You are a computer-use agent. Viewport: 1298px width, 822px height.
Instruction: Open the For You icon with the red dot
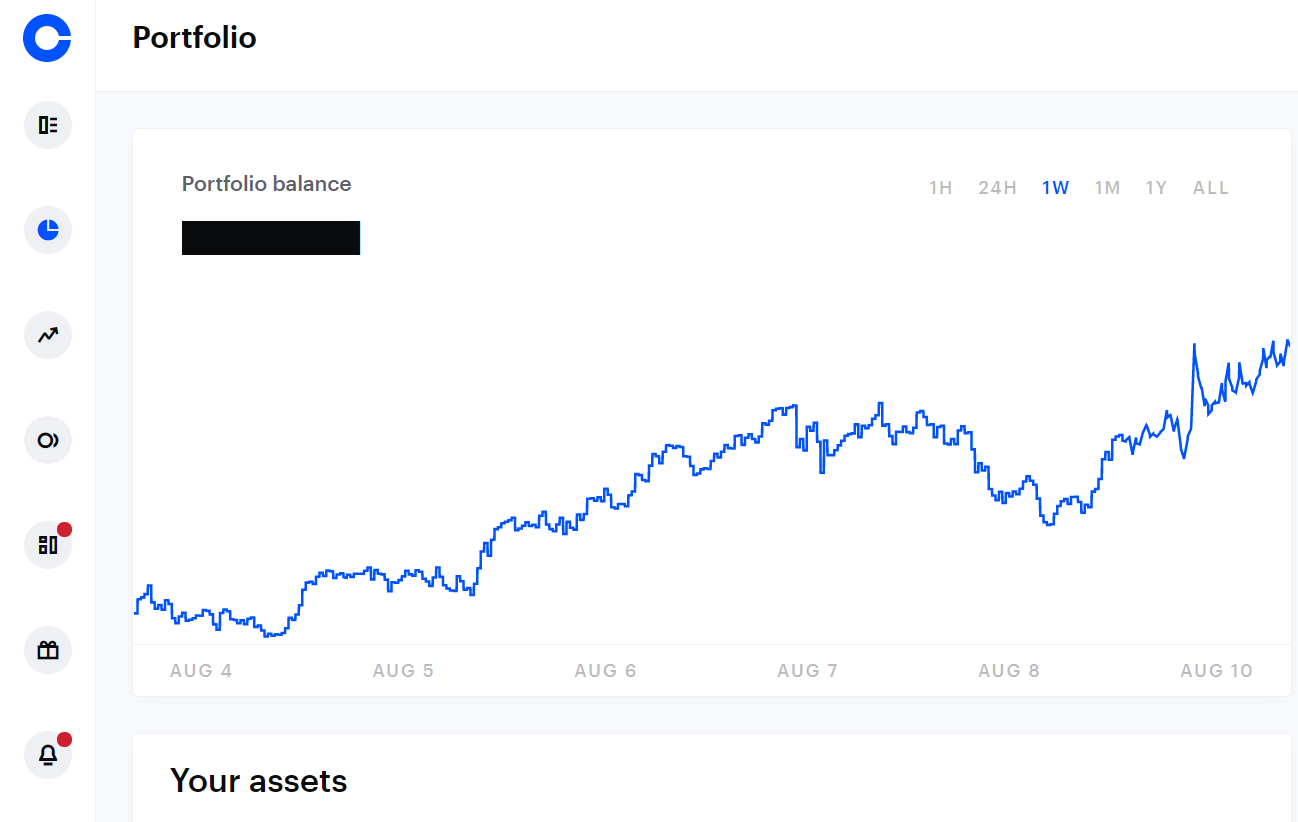(x=48, y=545)
